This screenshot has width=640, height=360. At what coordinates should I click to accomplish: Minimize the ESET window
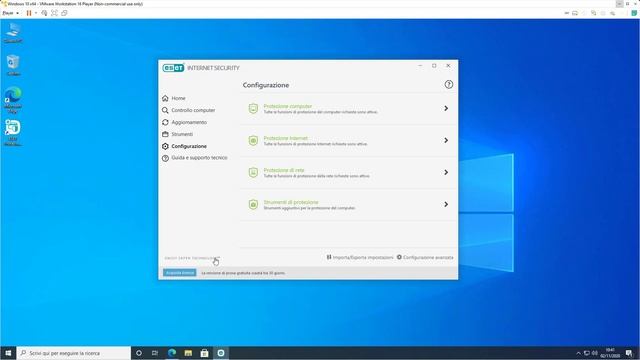(x=420, y=66)
